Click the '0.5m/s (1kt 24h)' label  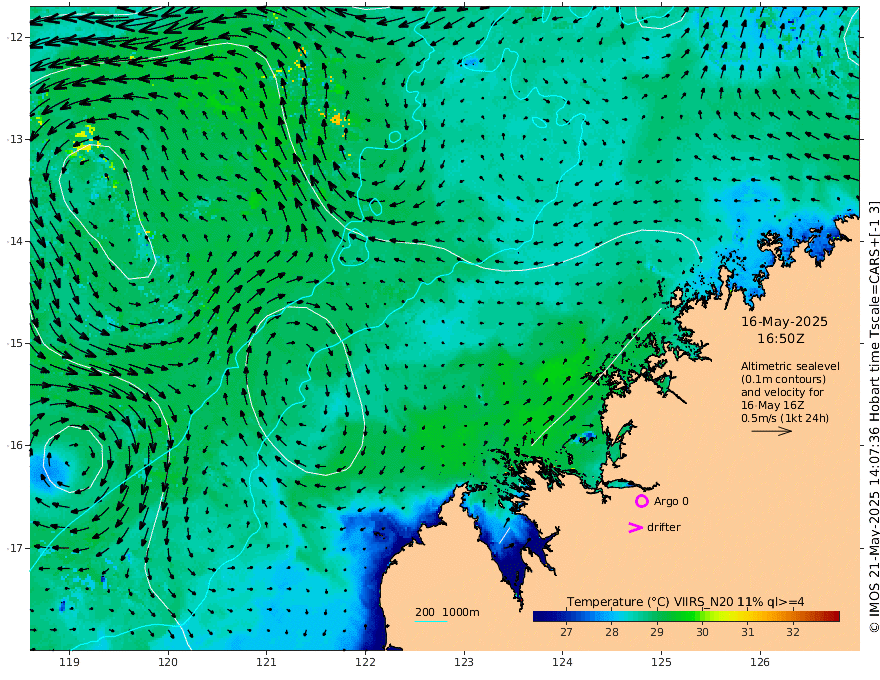[x=785, y=418]
